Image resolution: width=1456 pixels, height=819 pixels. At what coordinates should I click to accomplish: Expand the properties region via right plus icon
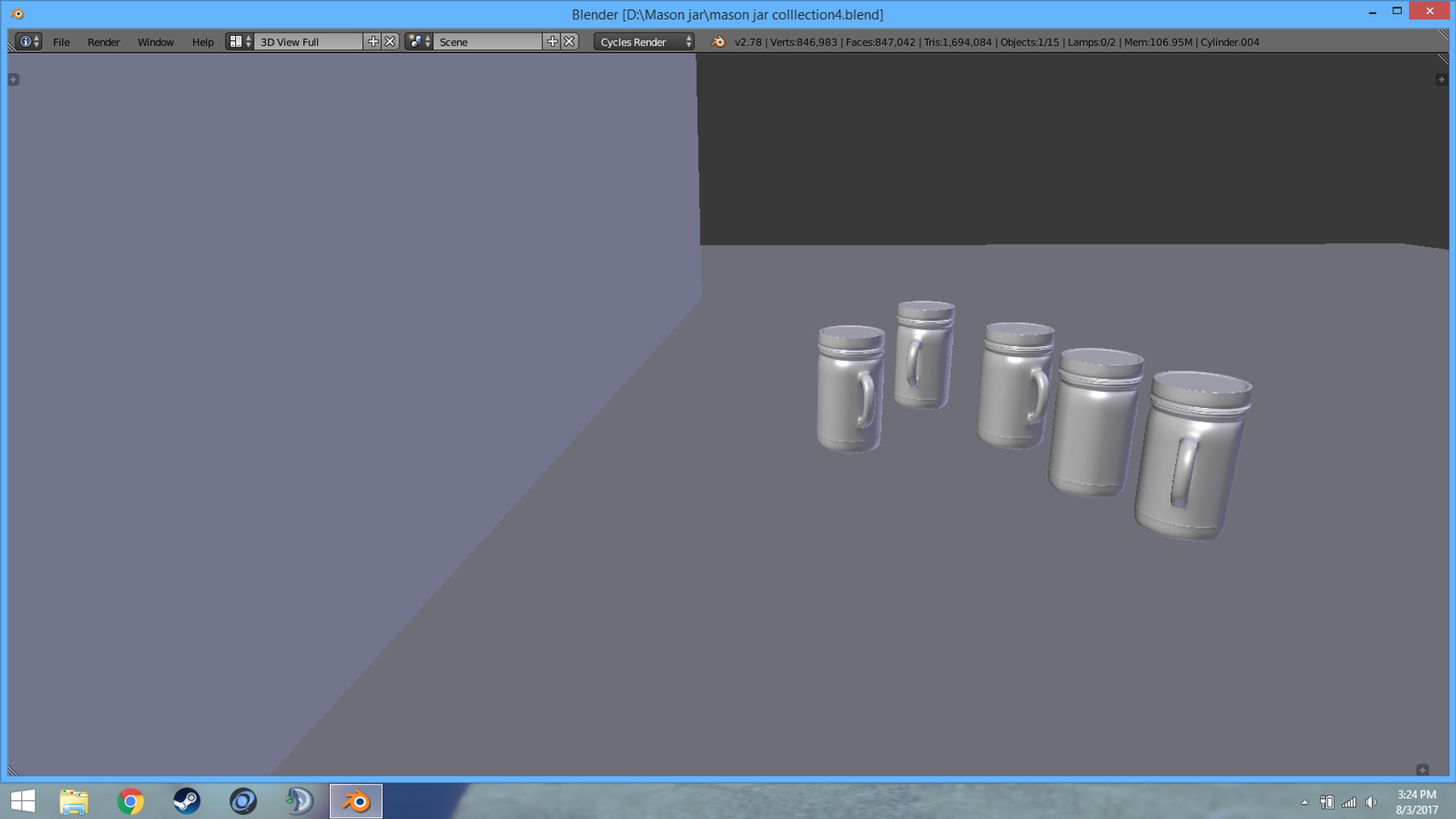[x=1442, y=80]
